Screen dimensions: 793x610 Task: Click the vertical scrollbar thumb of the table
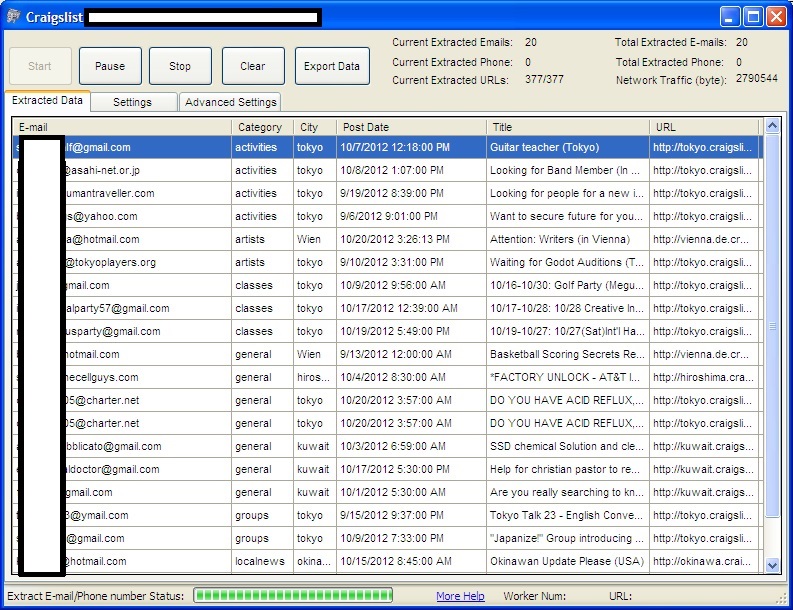(x=772, y=326)
